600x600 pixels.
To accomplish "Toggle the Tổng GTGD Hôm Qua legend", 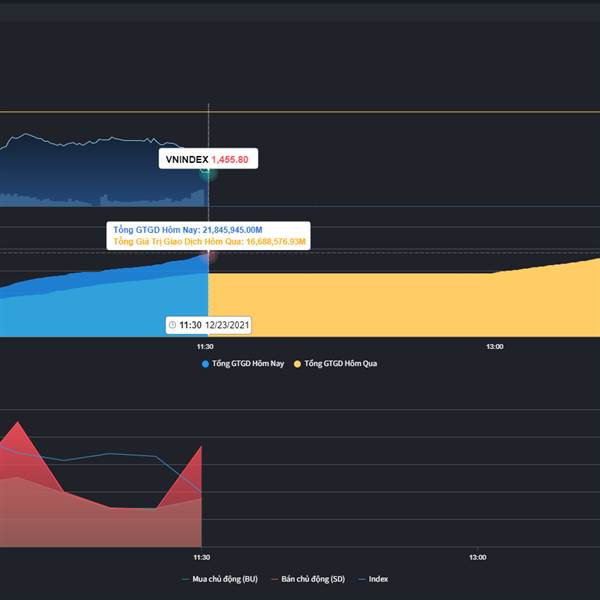I will click(x=335, y=364).
